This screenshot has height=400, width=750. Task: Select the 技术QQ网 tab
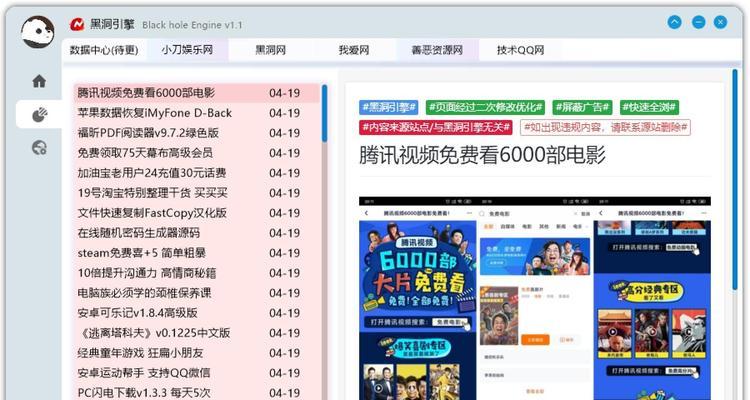[520, 50]
